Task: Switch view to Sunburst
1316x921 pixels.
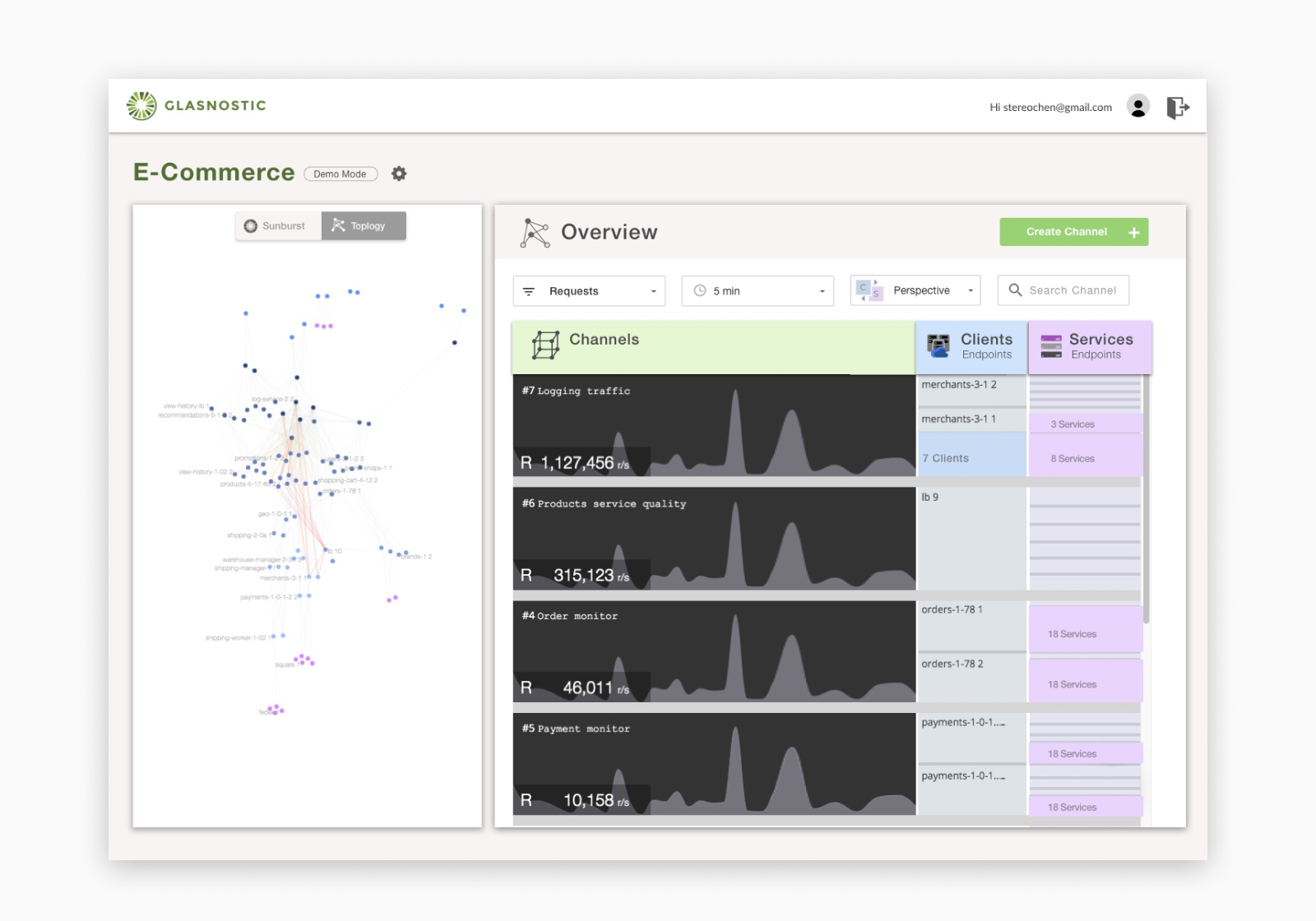Action: [277, 226]
